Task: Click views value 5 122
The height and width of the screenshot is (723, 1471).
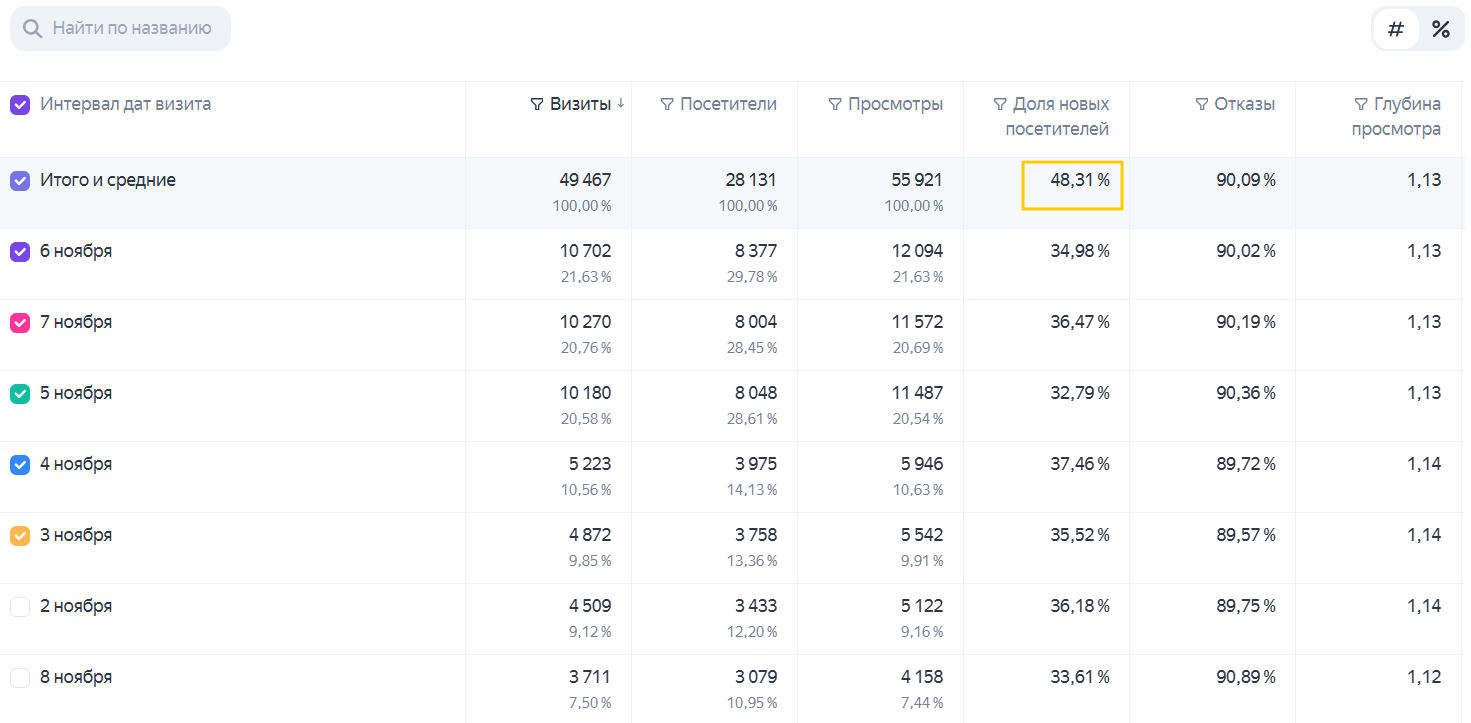Action: (922, 606)
